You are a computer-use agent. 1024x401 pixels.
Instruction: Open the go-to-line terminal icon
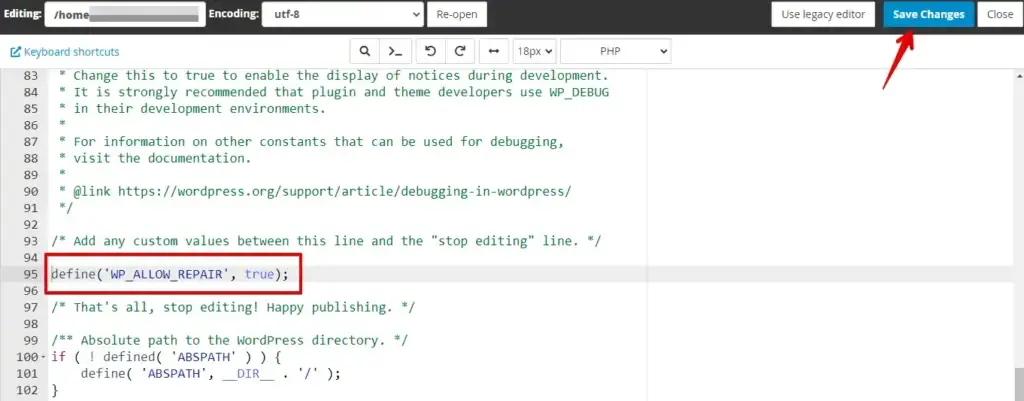click(x=395, y=51)
